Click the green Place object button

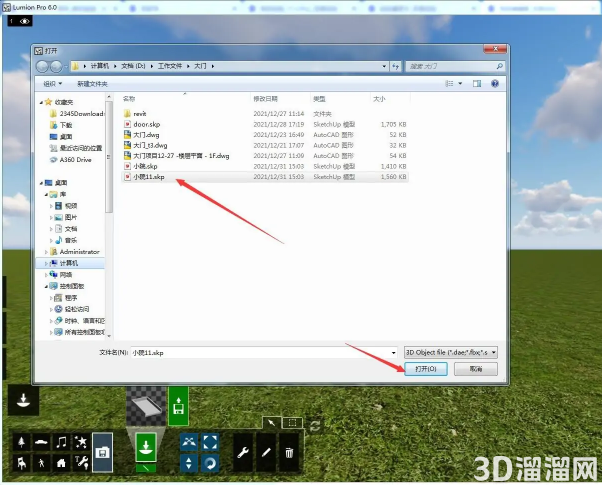tap(146, 447)
